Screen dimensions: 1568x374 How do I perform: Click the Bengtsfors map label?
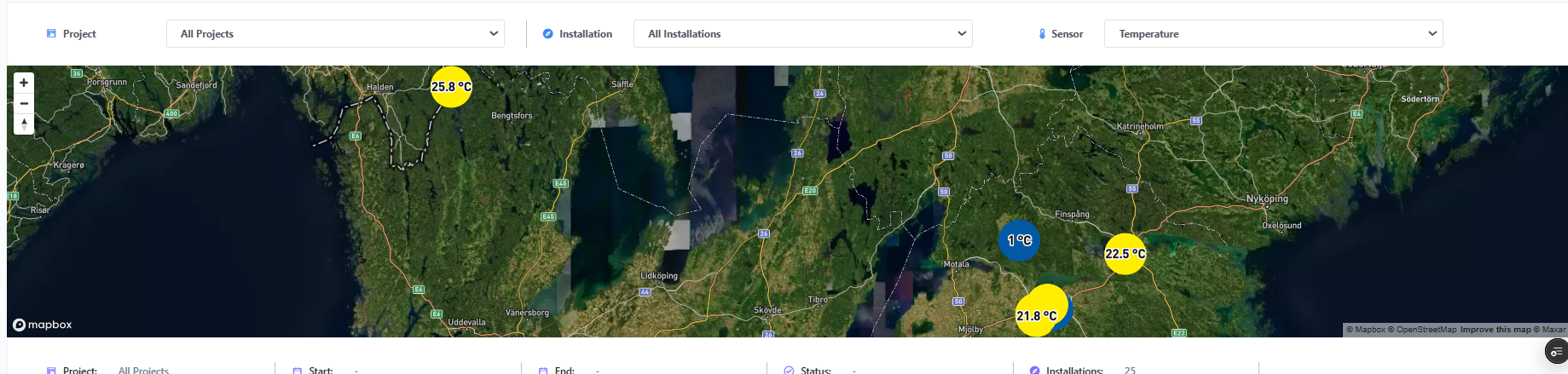point(512,116)
